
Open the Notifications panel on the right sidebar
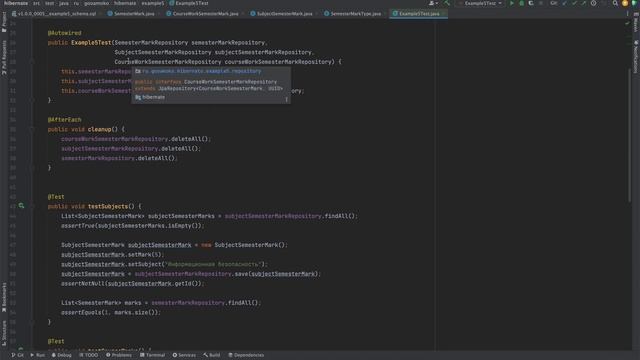pos(636,56)
